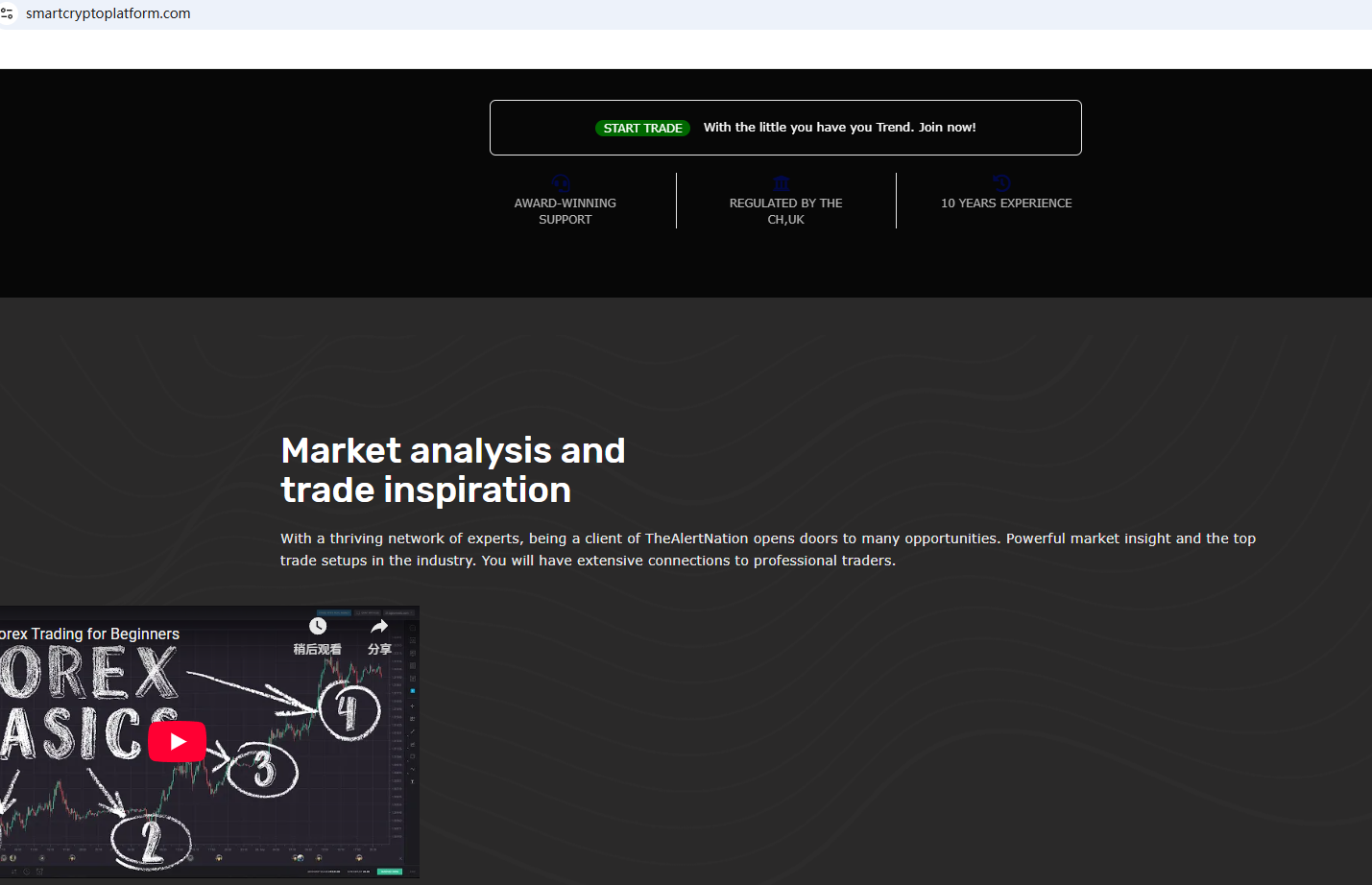Click the Share arrow icon on video
The width and height of the screenshot is (1372, 885).
tap(379, 626)
